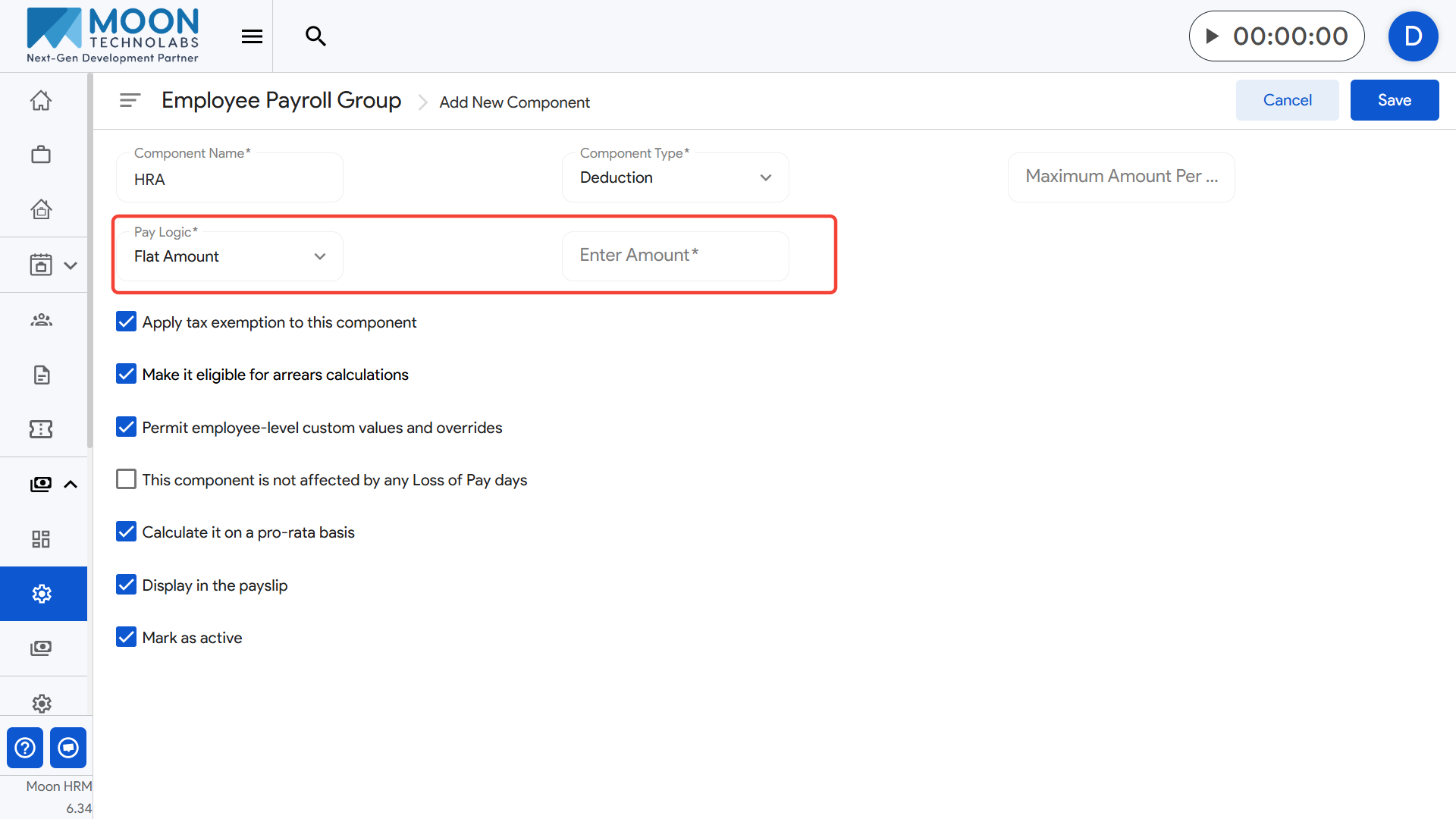Open the team members people icon

tap(41, 320)
